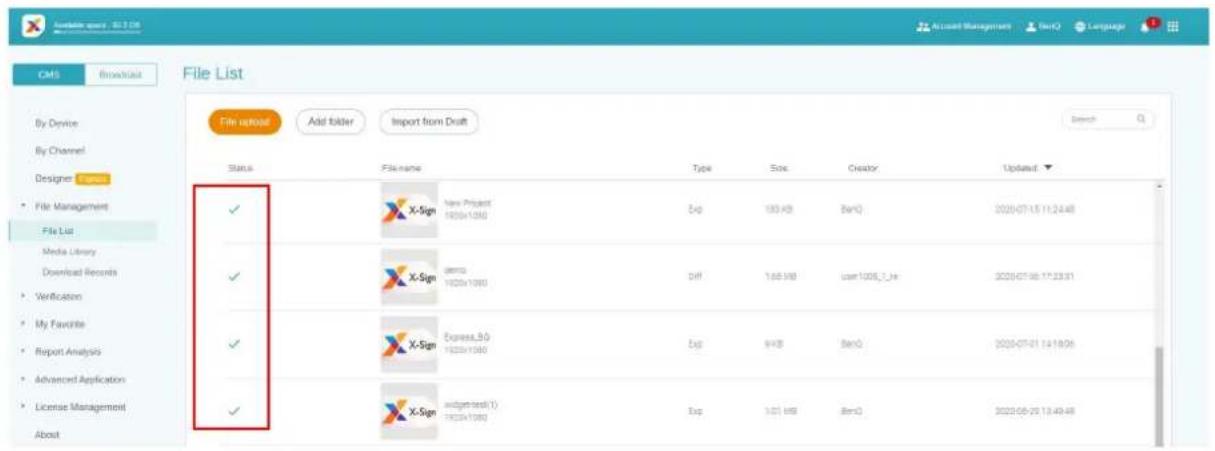This screenshot has height=451, width=1215.
Task: Open the apps grid icon
Action: coord(1174,25)
